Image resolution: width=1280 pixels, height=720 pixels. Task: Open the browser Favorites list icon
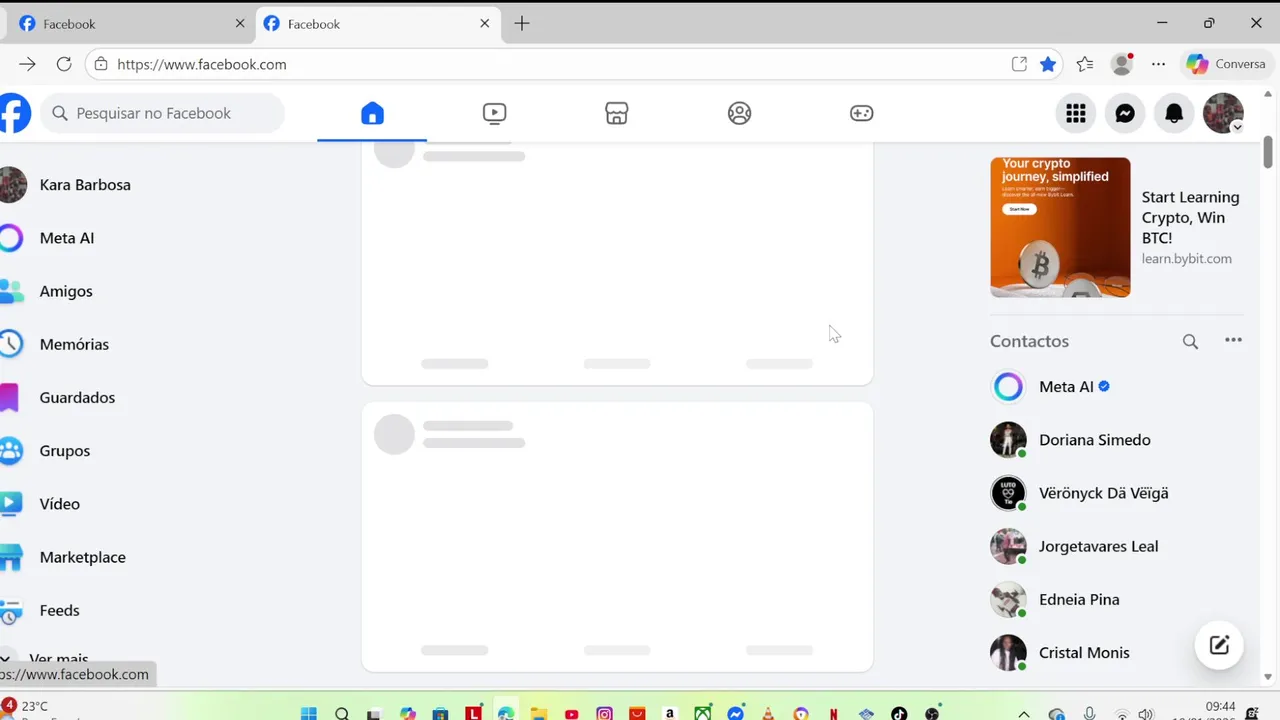pyautogui.click(x=1085, y=64)
